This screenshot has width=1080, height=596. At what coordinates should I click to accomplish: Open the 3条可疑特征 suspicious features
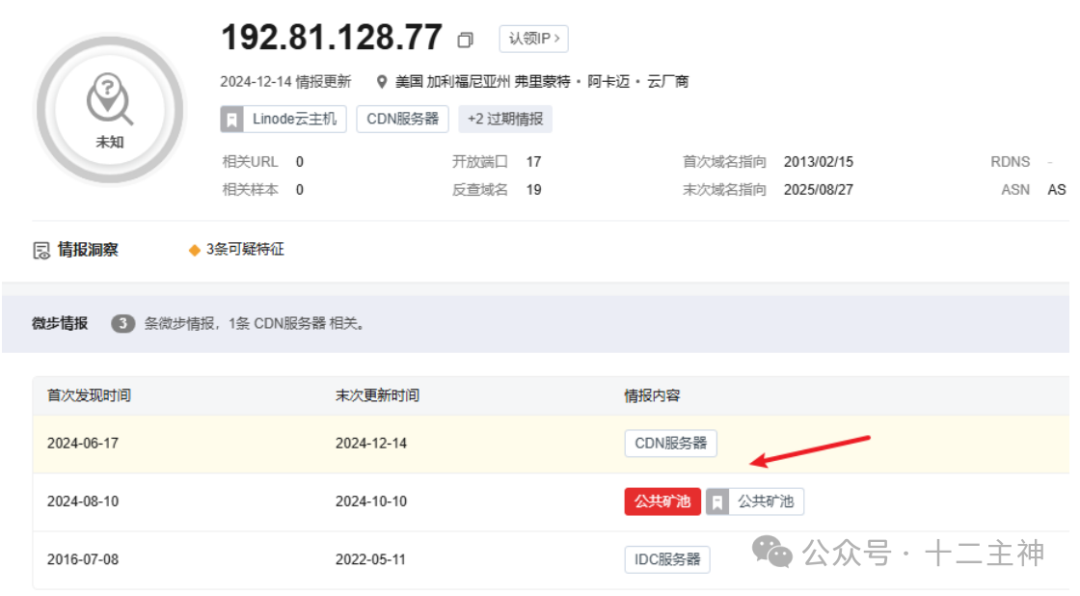click(245, 250)
